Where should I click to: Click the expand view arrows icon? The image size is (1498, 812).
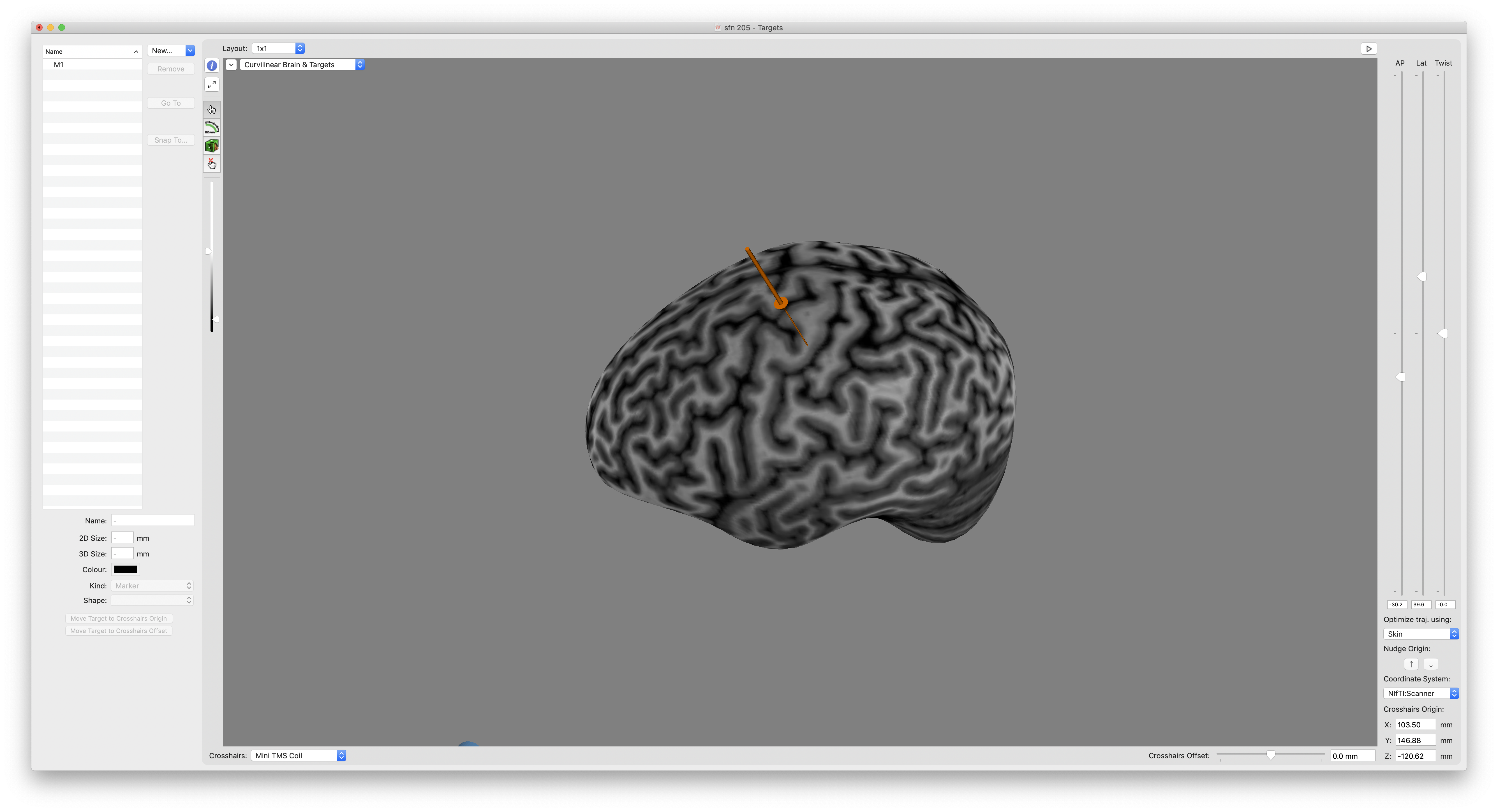[212, 85]
